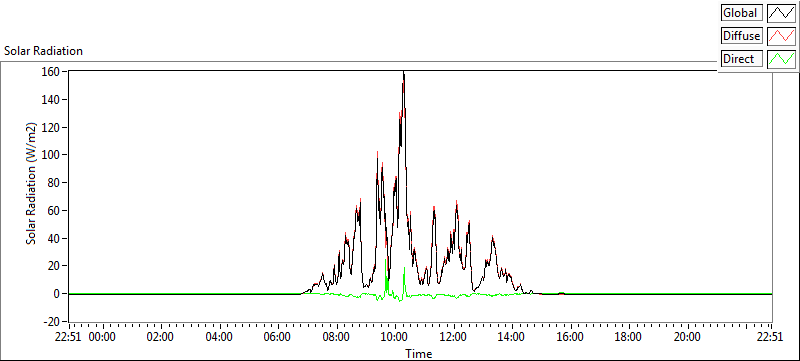Open the Global black line style swatch
The height and width of the screenshot is (361, 800).
tap(781, 13)
